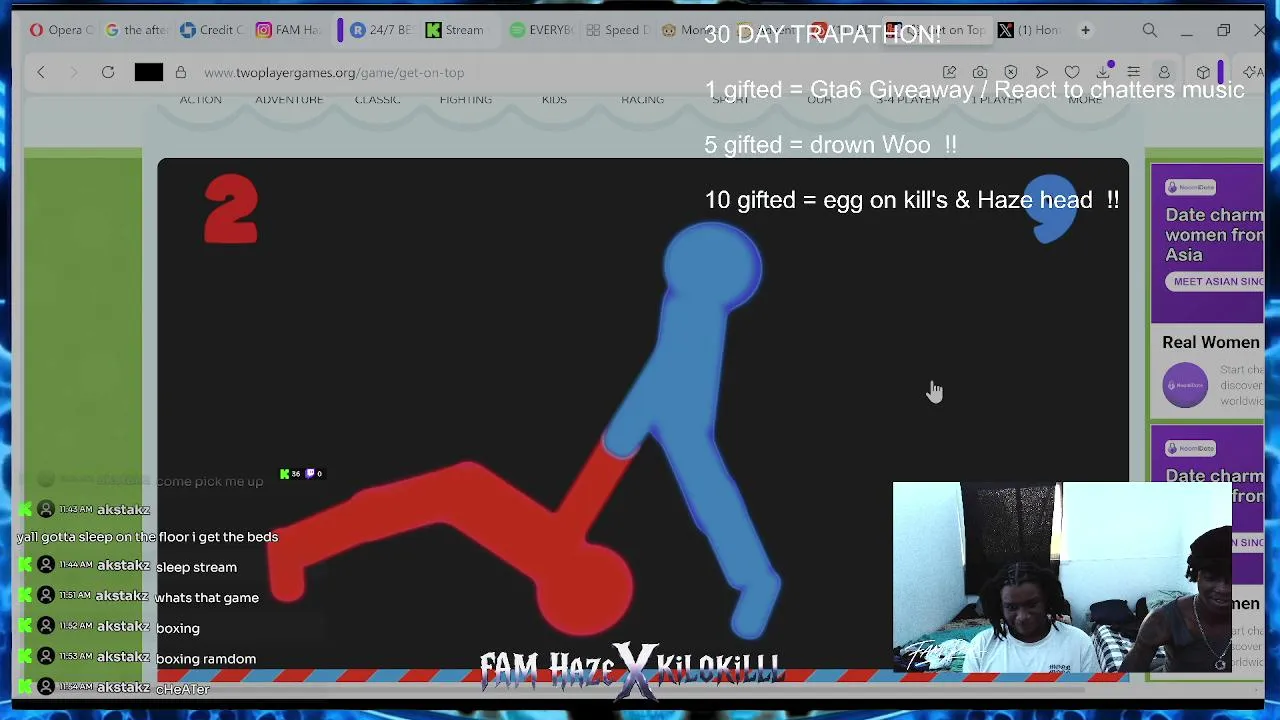Click the tab search magnifier icon
This screenshot has height=720, width=1280.
click(1150, 30)
